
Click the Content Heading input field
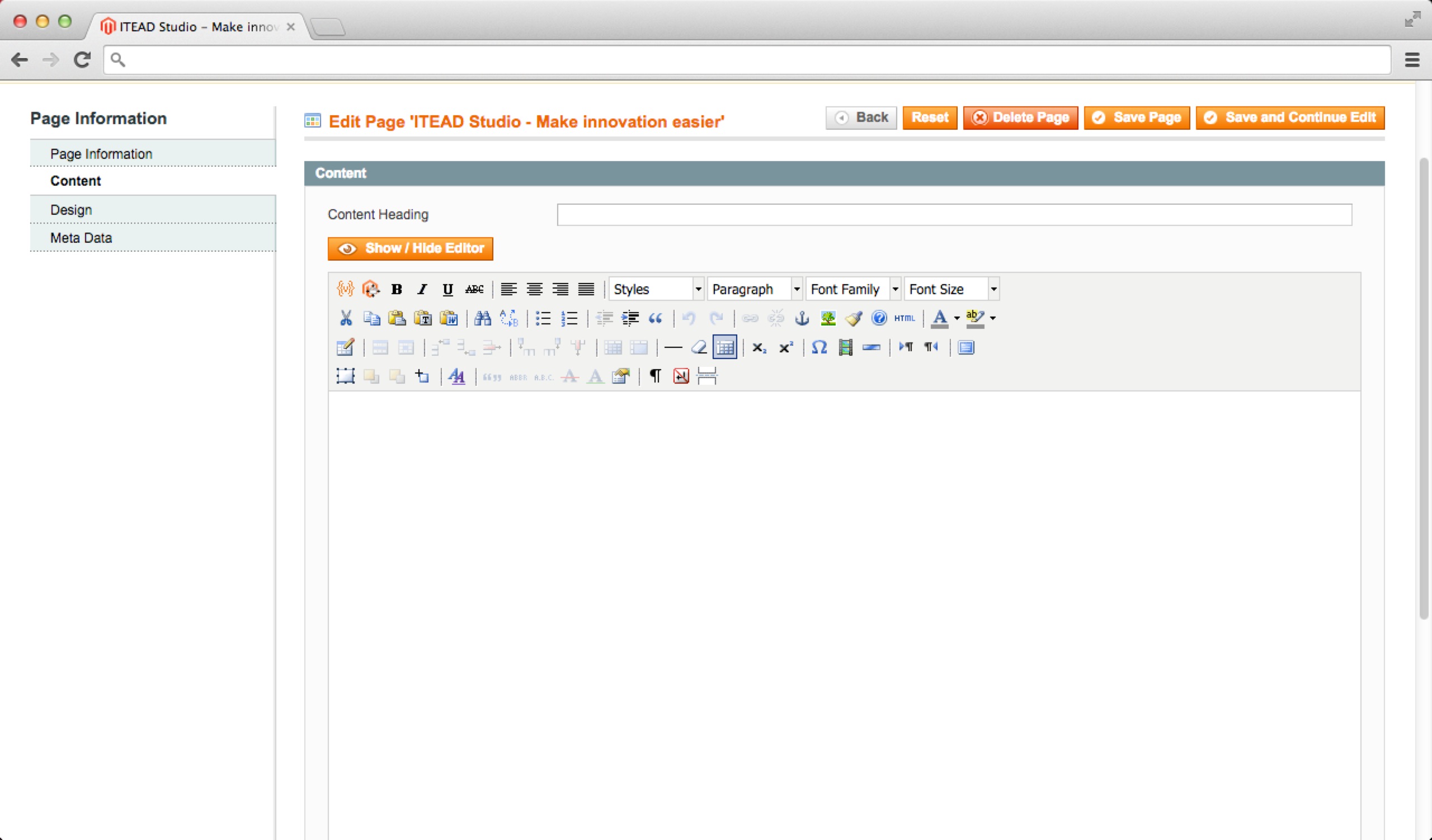(954, 215)
